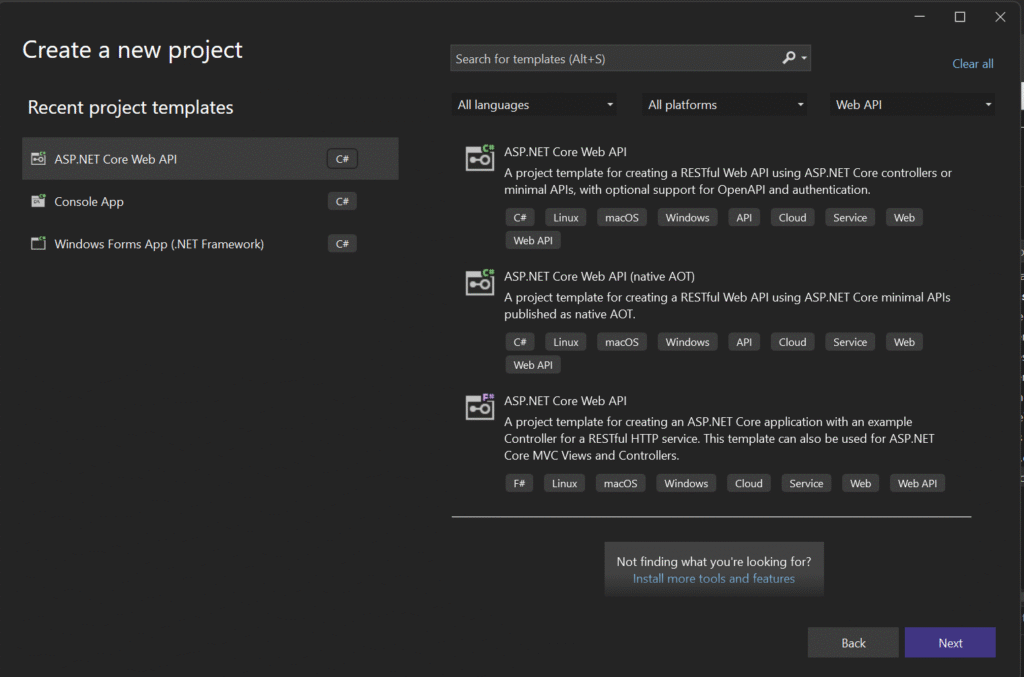Focus the Search for templates field
This screenshot has height=677, width=1024.
(x=612, y=59)
